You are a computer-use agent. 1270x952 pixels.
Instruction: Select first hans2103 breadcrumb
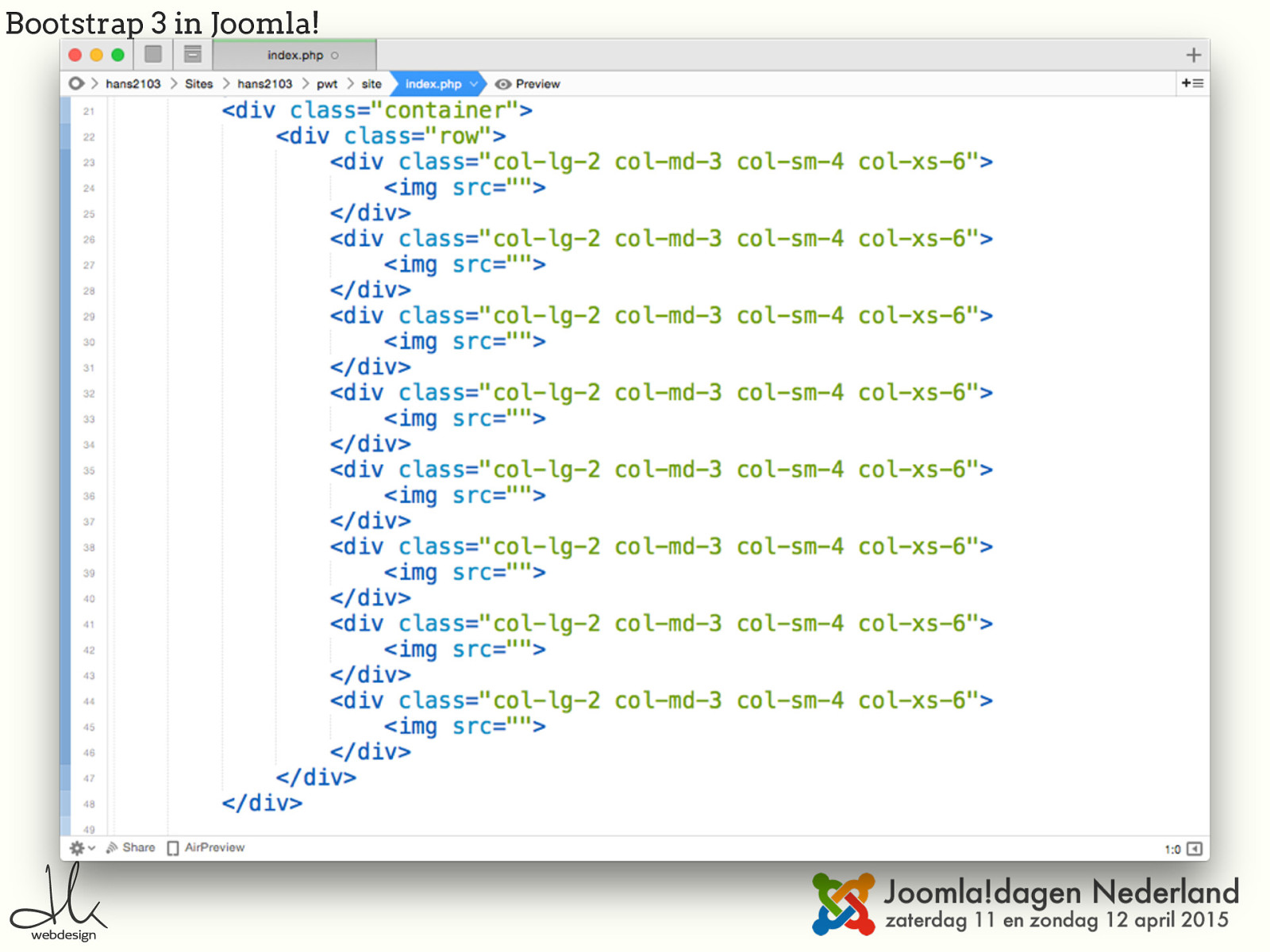pyautogui.click(x=133, y=84)
